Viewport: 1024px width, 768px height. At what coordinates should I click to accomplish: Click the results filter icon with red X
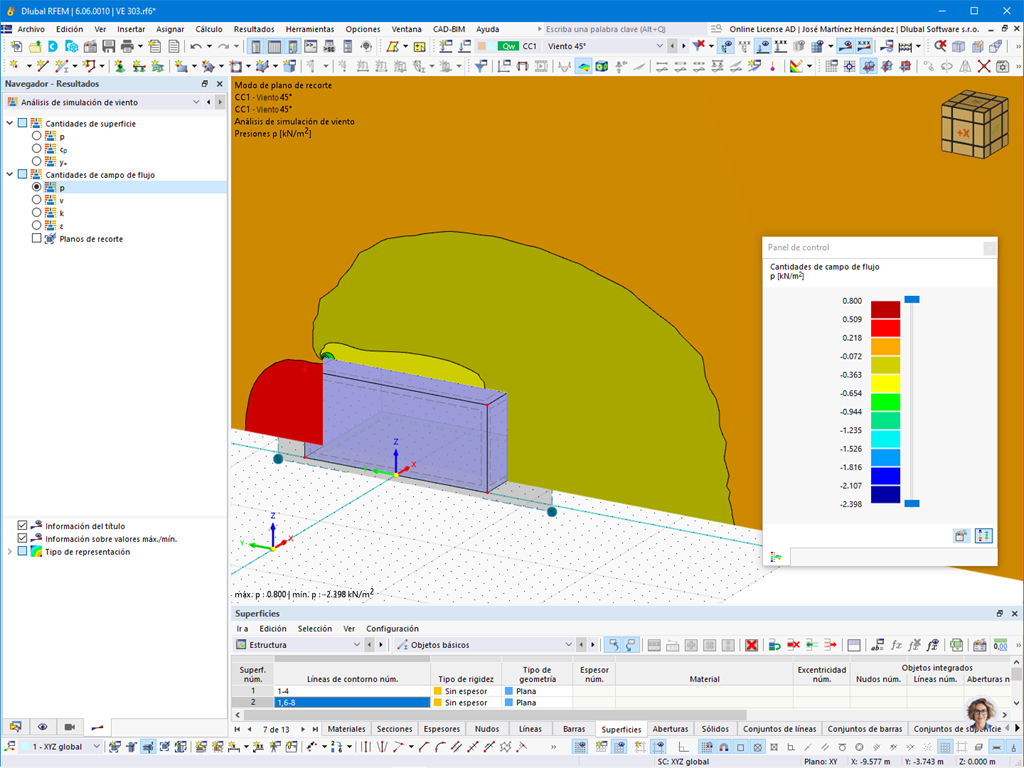tap(699, 46)
